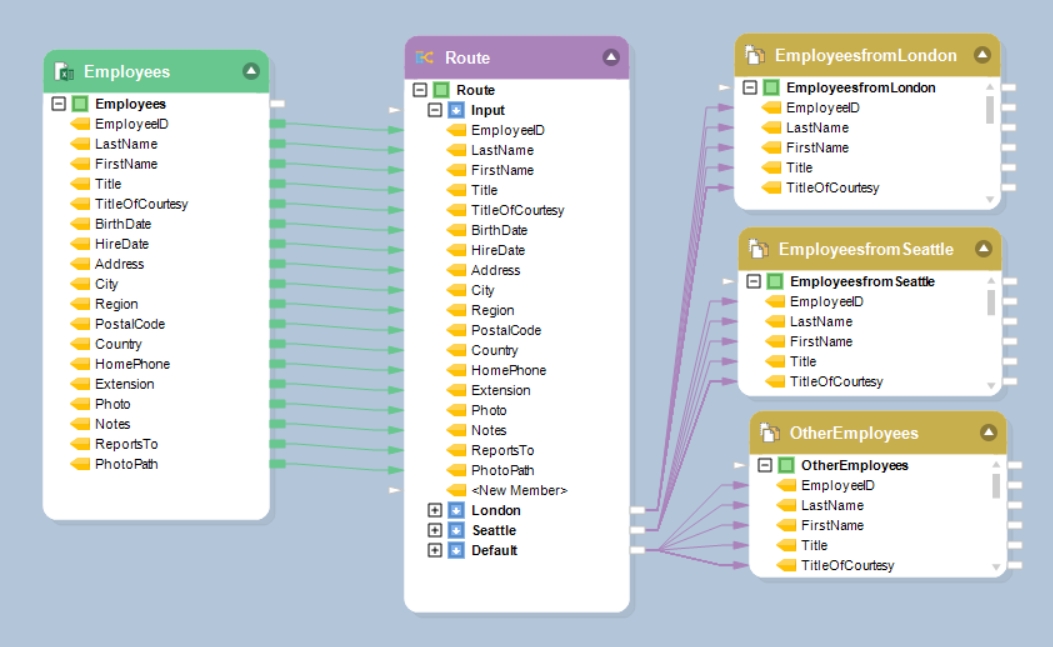
Task: Click field icon next to LastName in EmployeesfromSeattle
Action: pos(775,321)
